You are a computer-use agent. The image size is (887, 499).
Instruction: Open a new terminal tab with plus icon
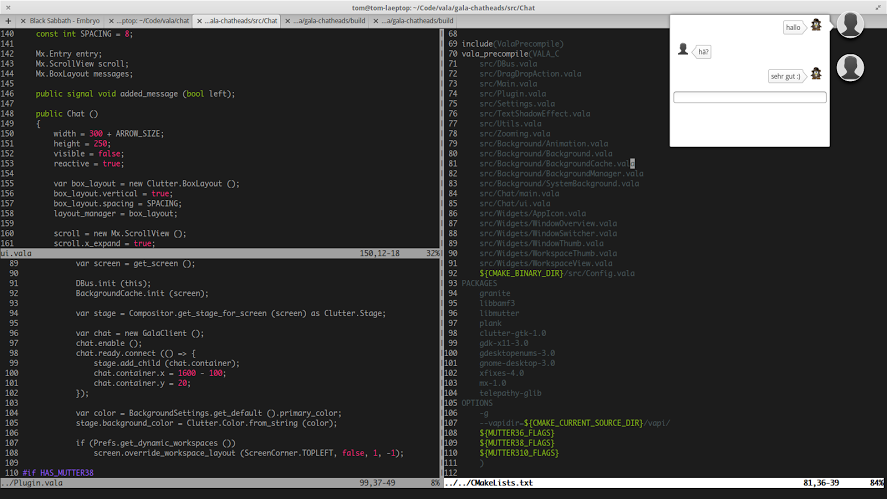click(x=10, y=20)
